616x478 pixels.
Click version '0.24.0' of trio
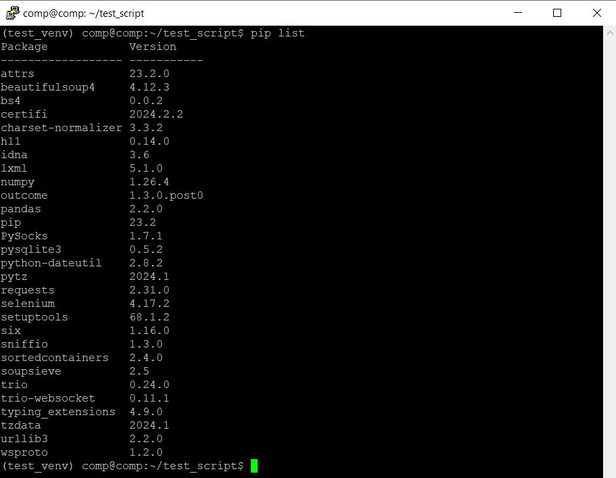149,385
